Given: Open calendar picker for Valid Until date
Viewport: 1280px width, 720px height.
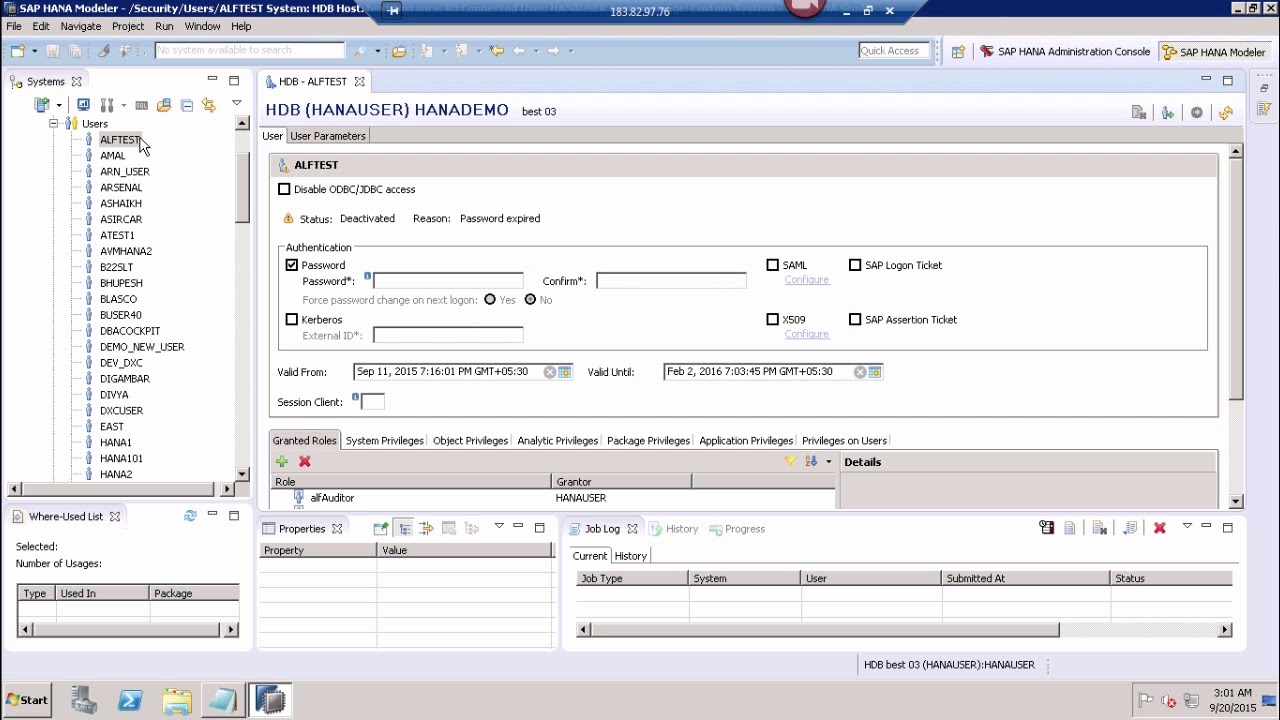Looking at the screenshot, I should pyautogui.click(x=875, y=372).
